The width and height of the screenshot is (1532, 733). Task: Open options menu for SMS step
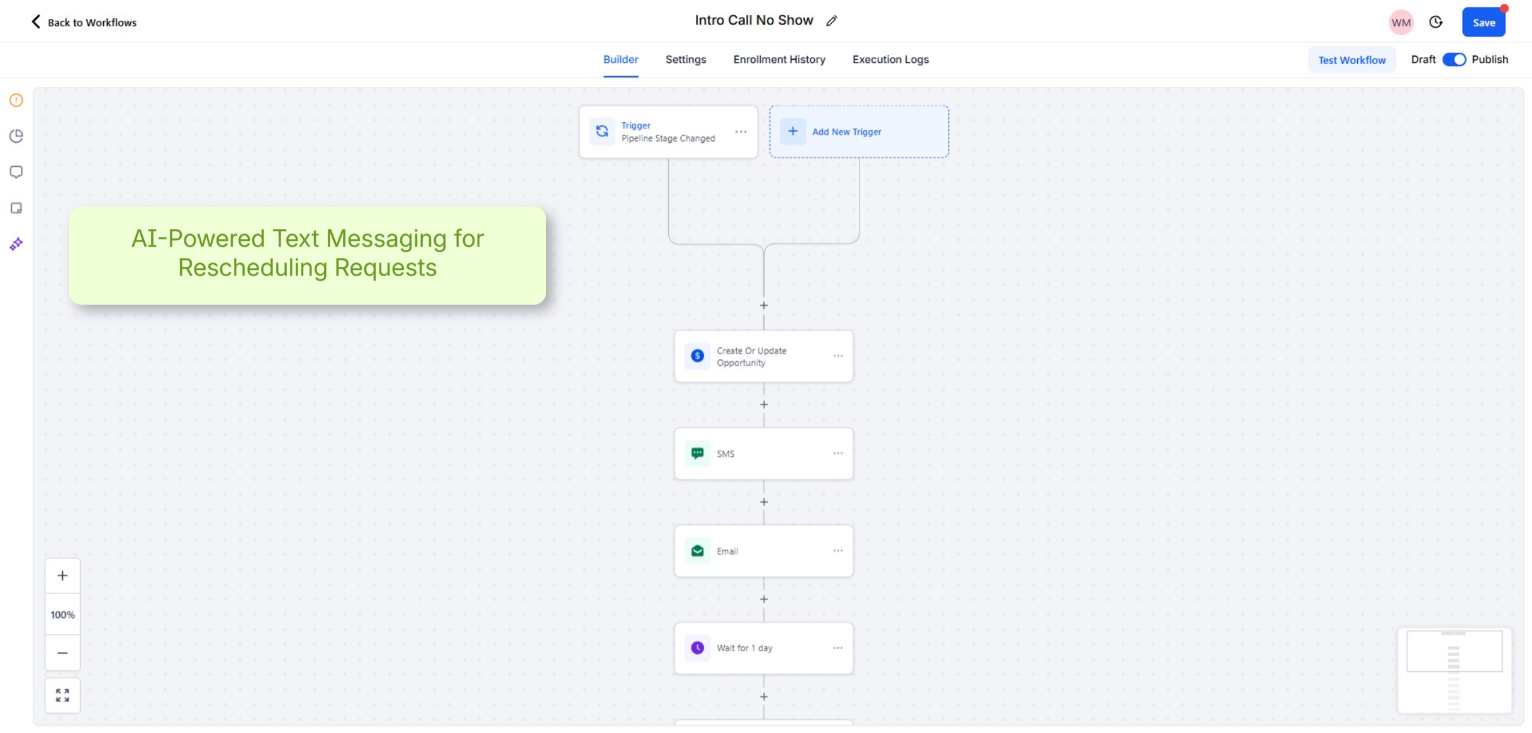click(x=838, y=454)
